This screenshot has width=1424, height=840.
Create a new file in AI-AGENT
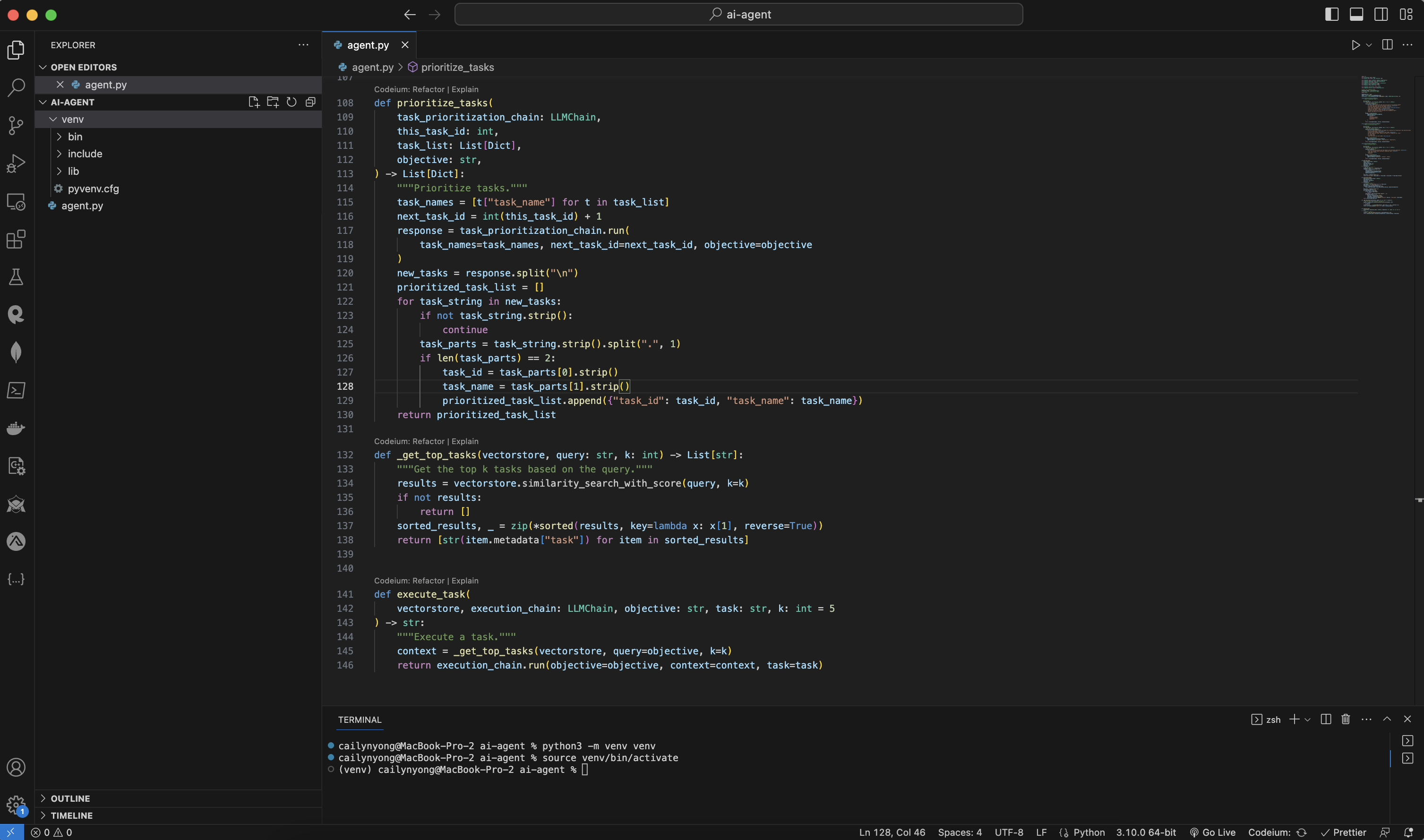click(254, 102)
